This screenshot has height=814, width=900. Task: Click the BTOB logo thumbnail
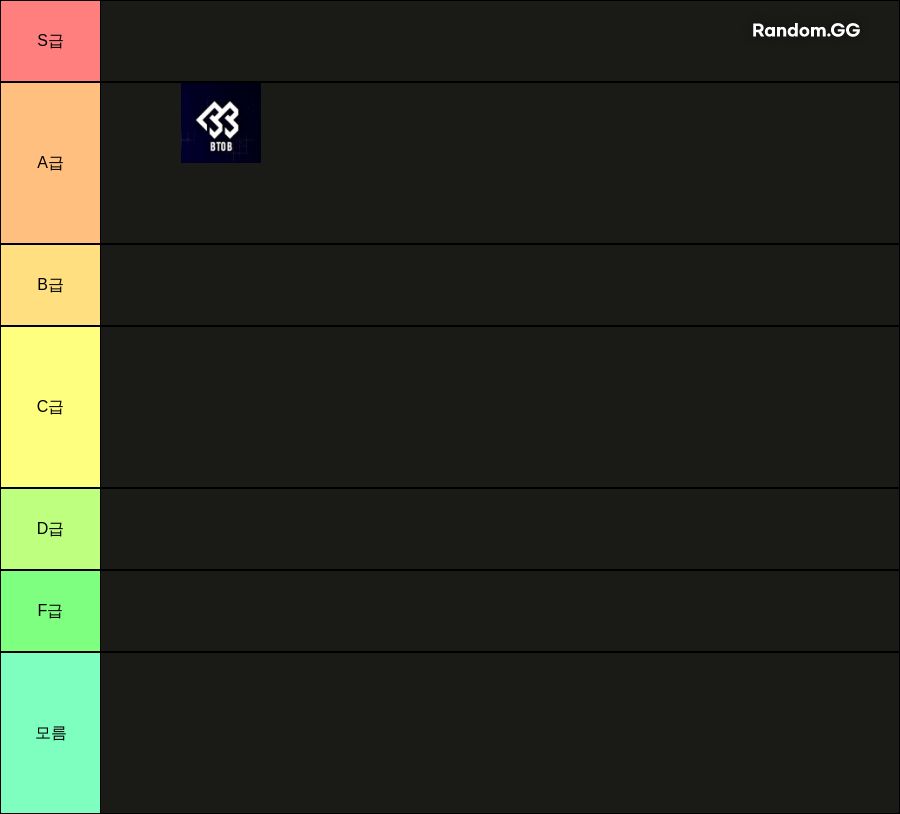(221, 123)
